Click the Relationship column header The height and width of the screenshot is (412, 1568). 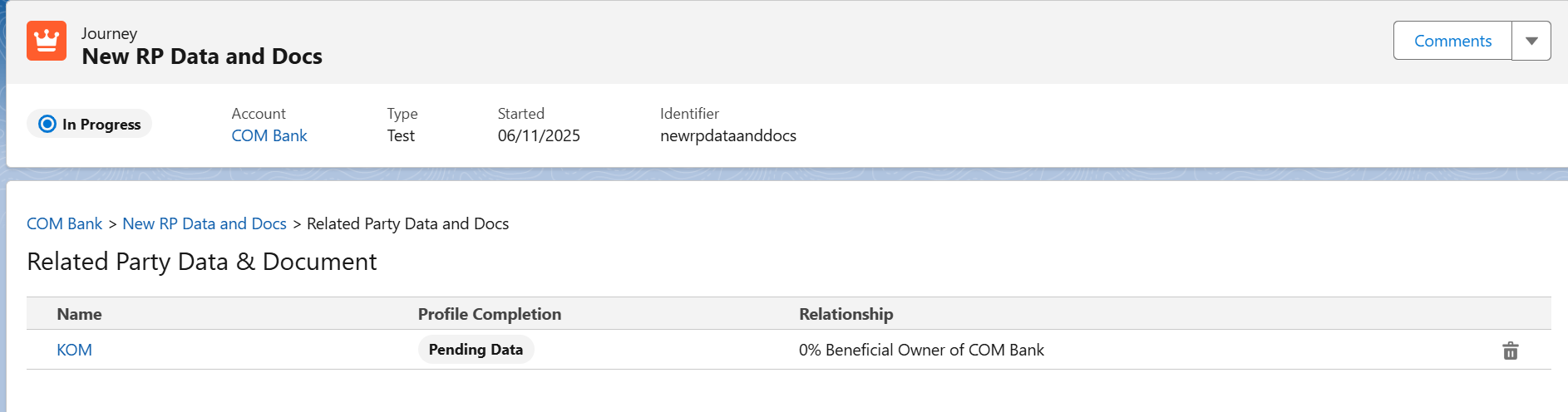click(x=846, y=314)
